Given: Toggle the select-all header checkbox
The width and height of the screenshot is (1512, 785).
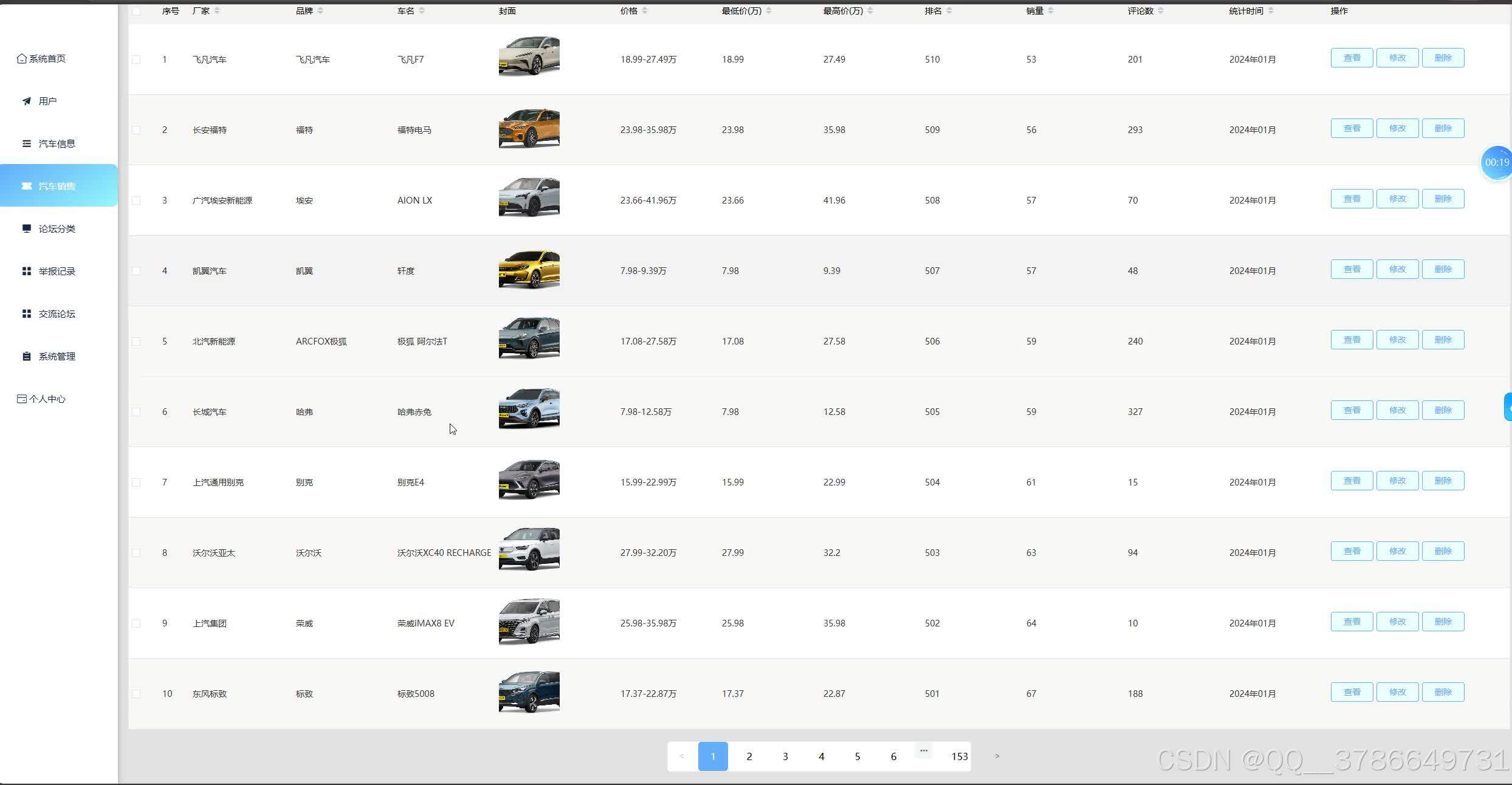Looking at the screenshot, I should [136, 11].
